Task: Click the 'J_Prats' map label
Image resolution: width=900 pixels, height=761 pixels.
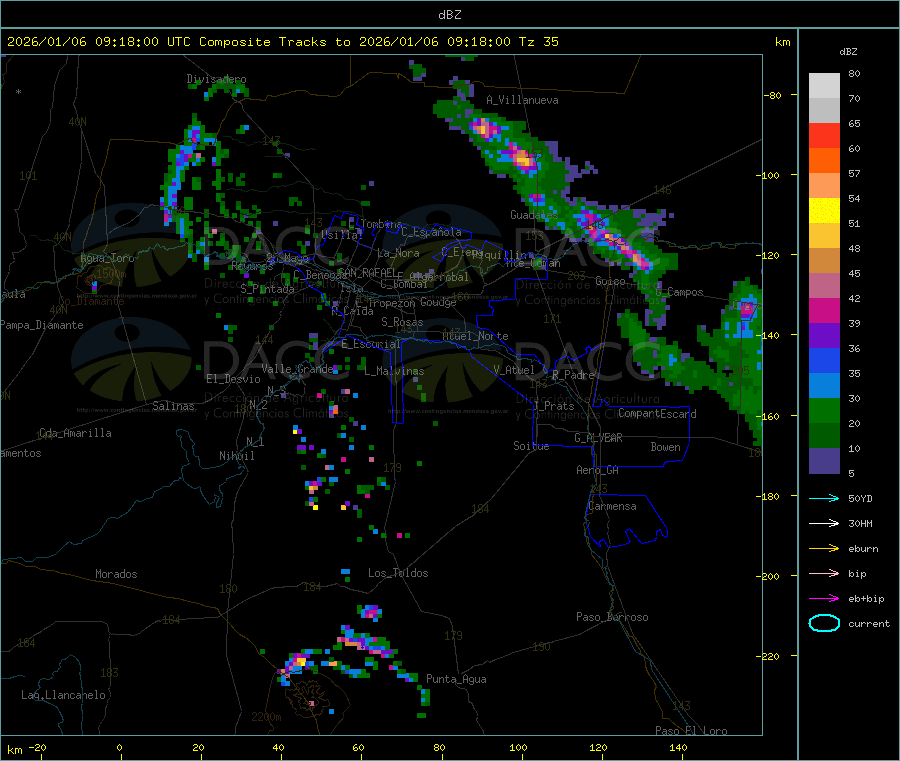Action: pos(553,406)
